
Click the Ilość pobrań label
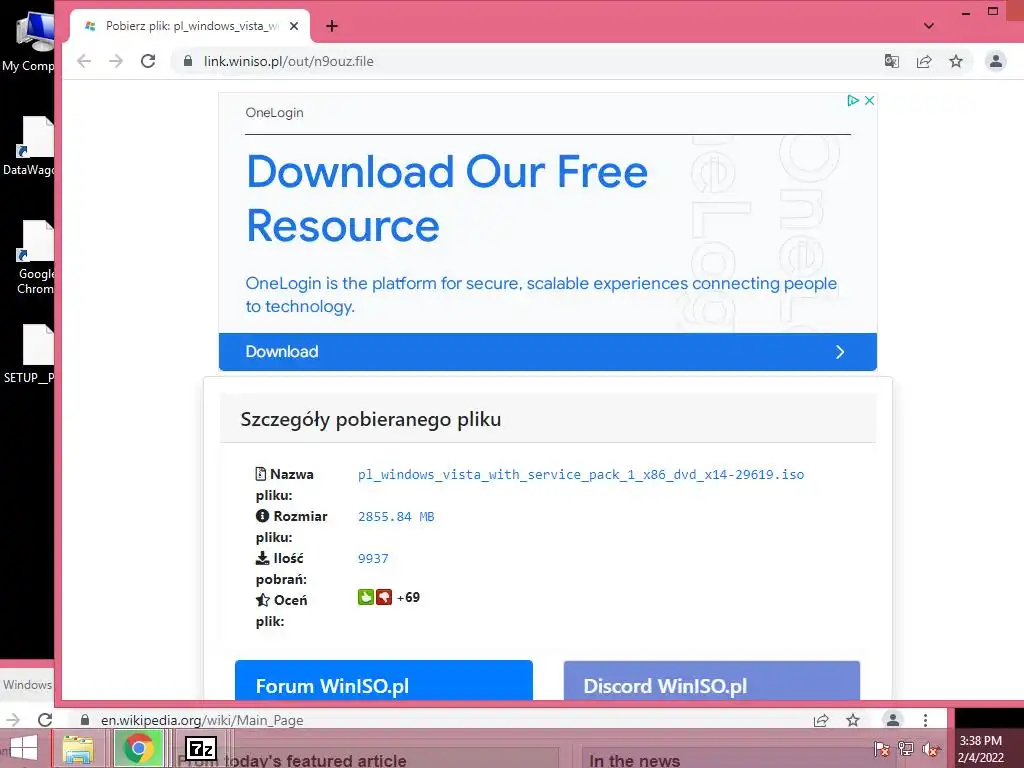(281, 568)
